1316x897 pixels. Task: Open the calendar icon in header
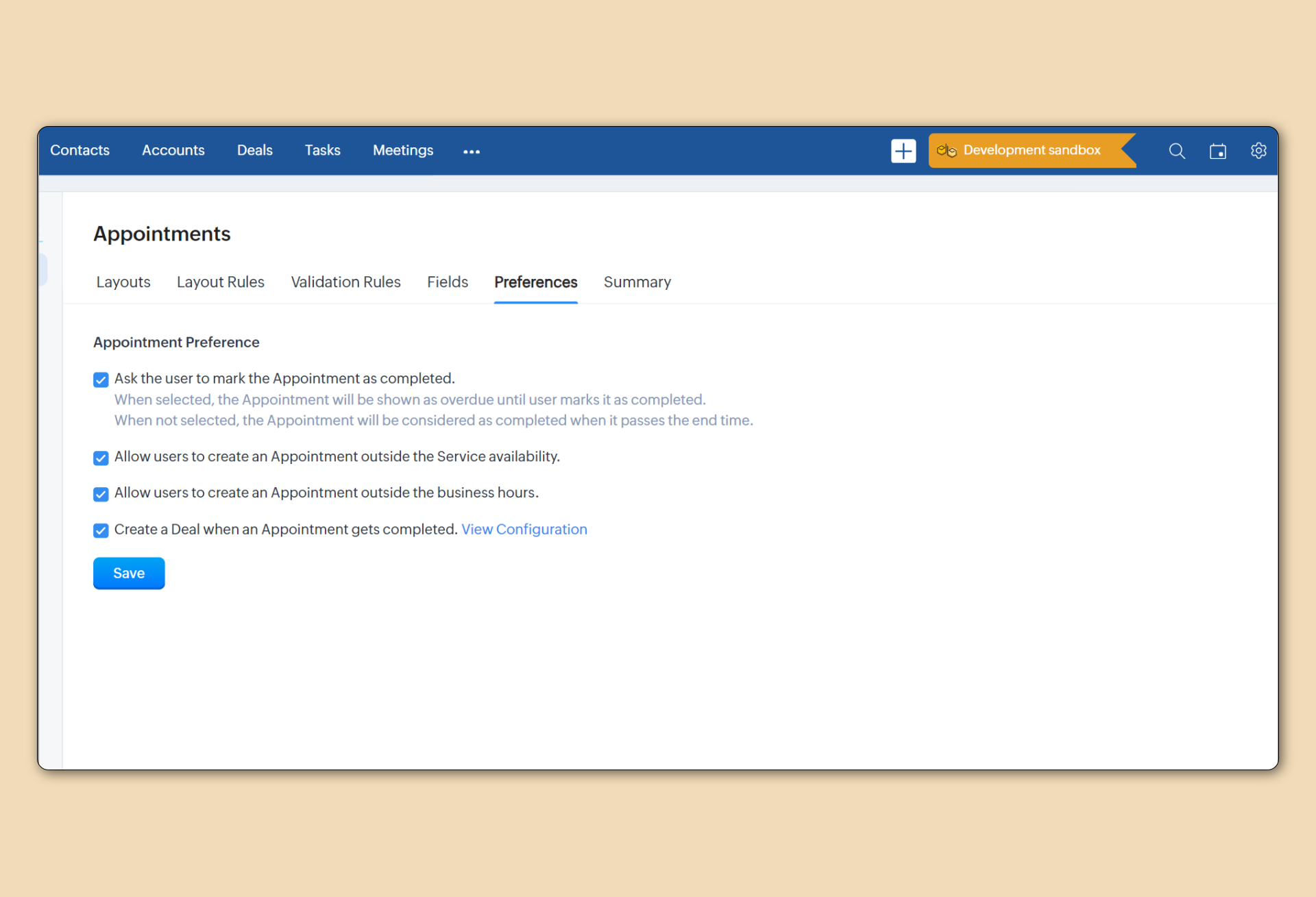tap(1217, 151)
